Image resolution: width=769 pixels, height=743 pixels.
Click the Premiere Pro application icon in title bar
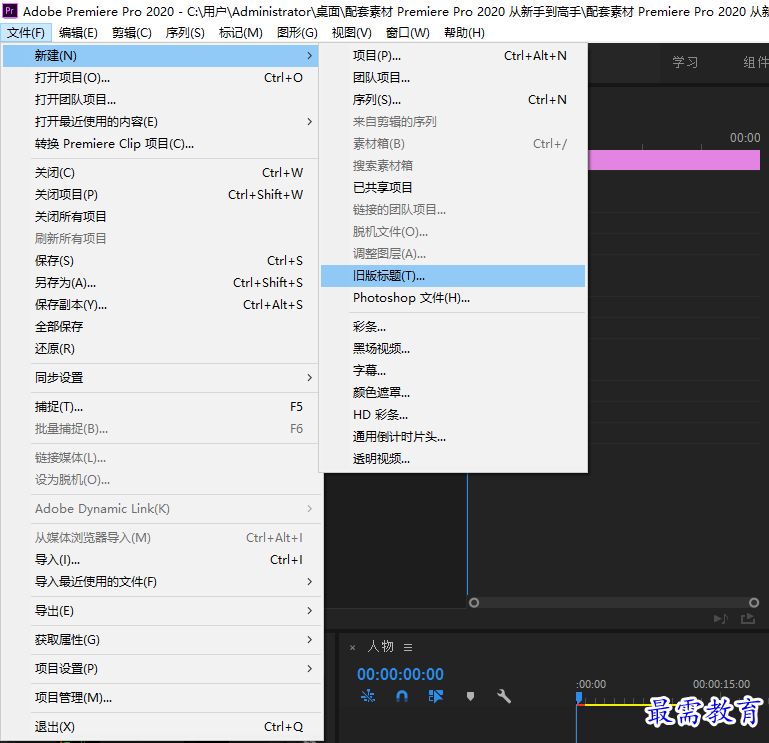pos(10,10)
